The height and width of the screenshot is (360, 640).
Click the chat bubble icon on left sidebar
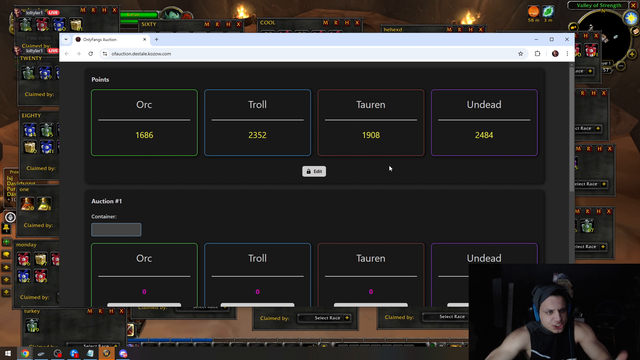click(6, 255)
